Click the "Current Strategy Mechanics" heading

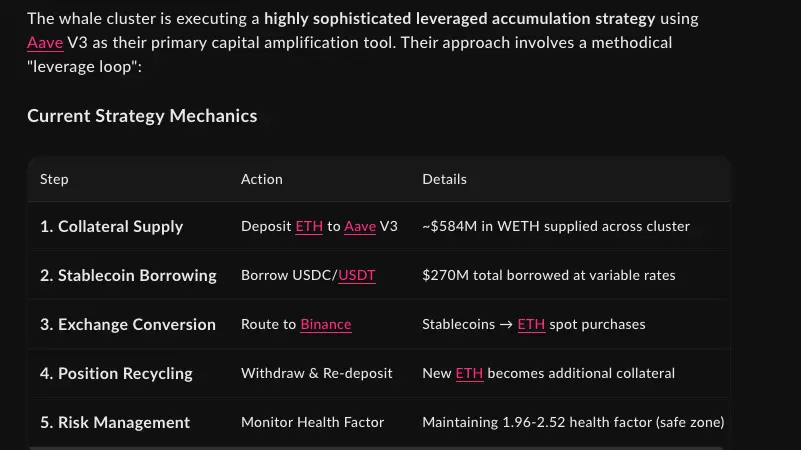tap(142, 116)
